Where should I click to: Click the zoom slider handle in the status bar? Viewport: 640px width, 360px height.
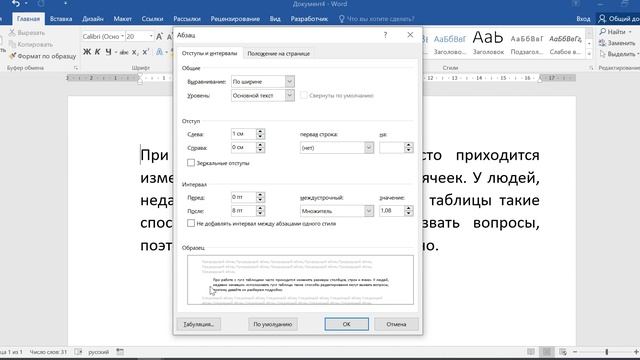pyautogui.click(x=607, y=352)
